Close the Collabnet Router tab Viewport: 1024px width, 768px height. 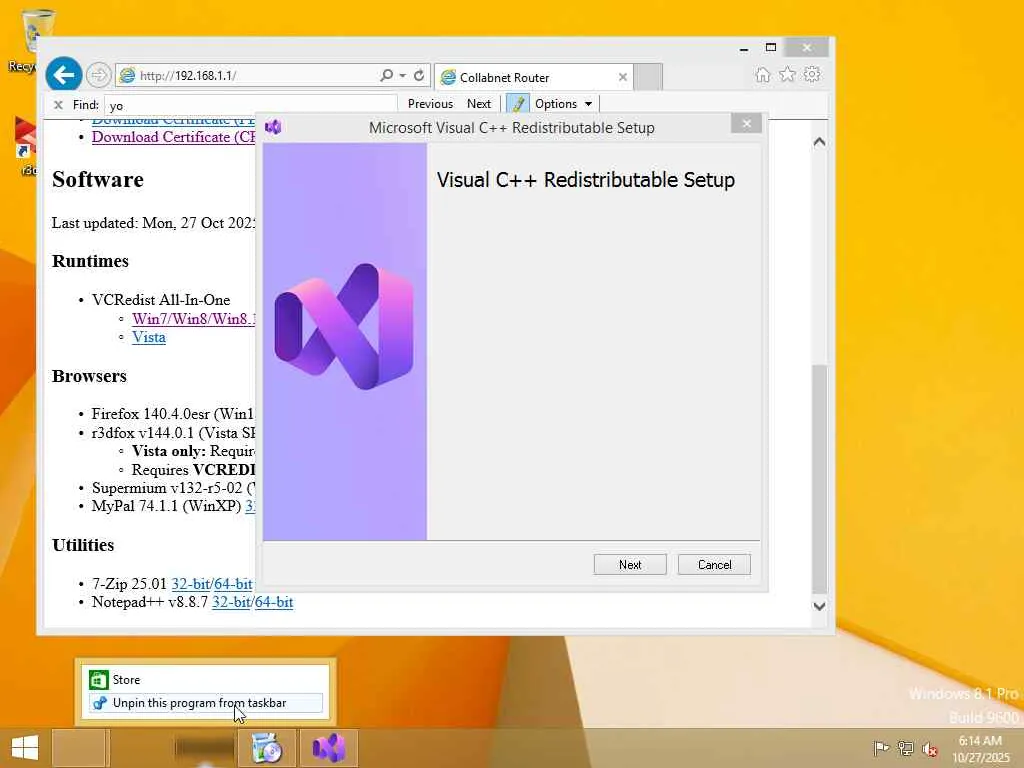[x=622, y=77]
